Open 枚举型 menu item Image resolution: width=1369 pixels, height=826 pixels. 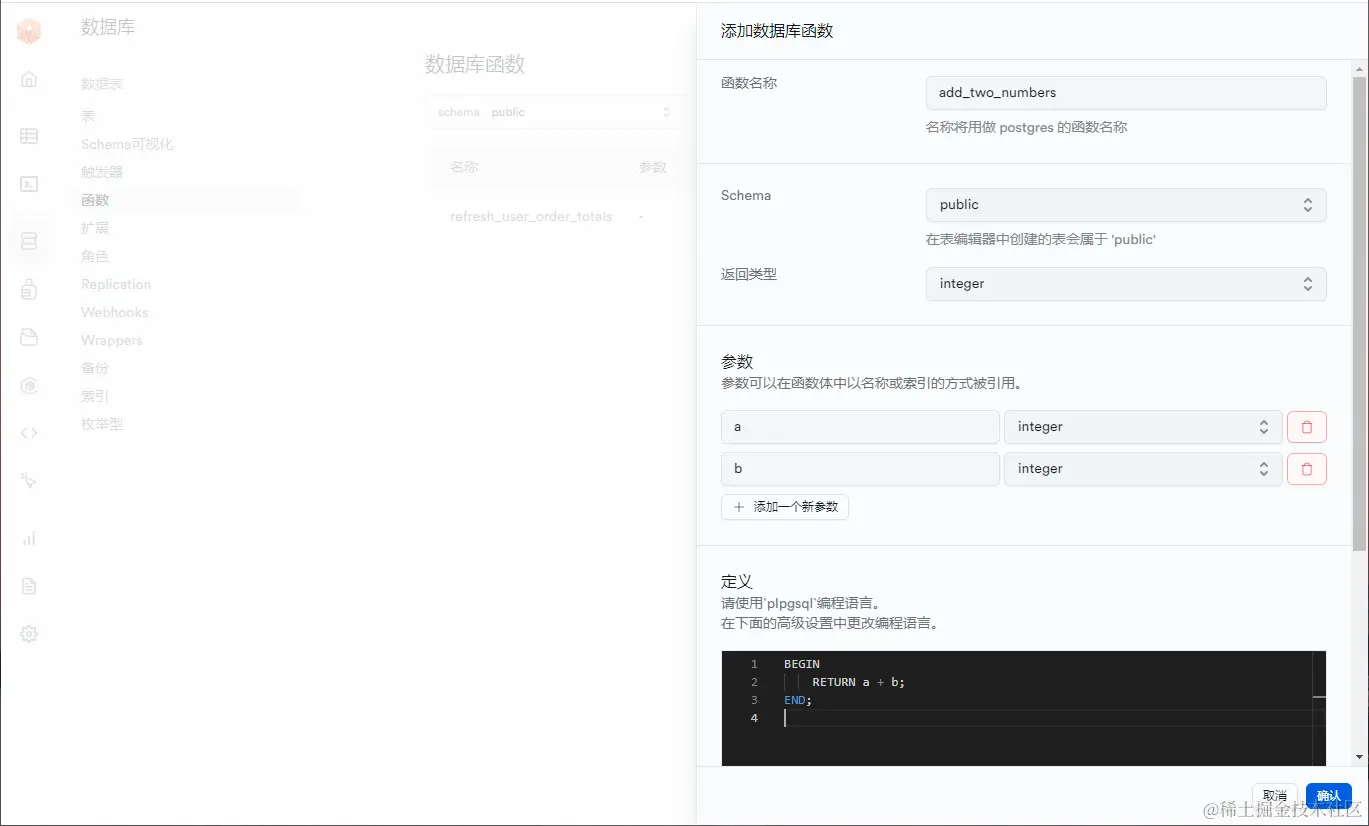coord(102,424)
